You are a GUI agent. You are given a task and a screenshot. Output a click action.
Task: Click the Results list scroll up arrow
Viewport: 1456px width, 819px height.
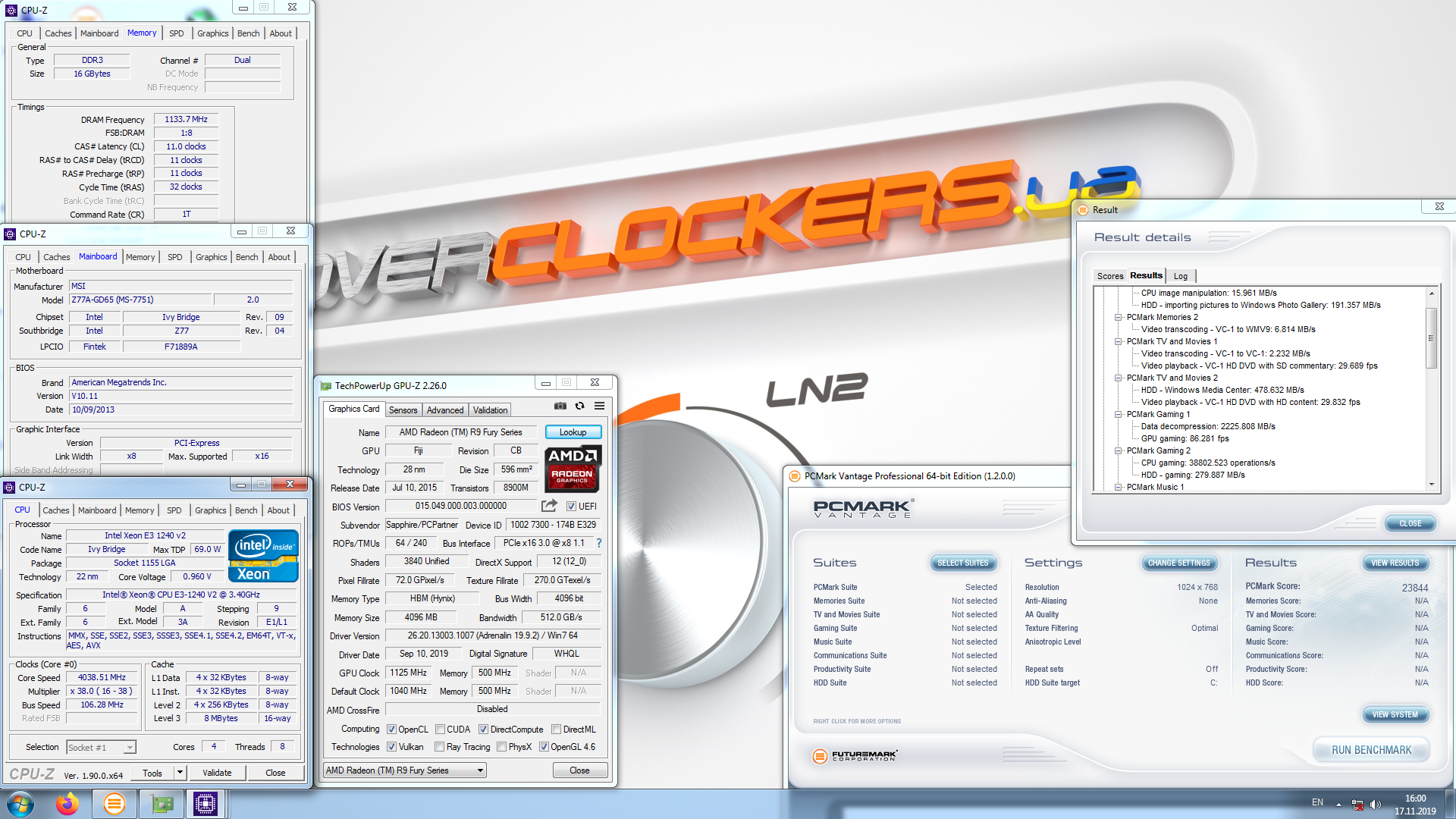coord(1431,293)
